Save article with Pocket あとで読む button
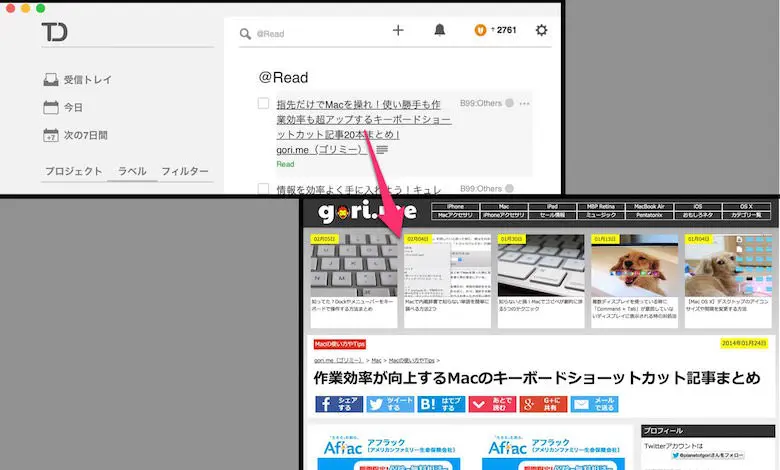780x470 pixels. tap(492, 404)
